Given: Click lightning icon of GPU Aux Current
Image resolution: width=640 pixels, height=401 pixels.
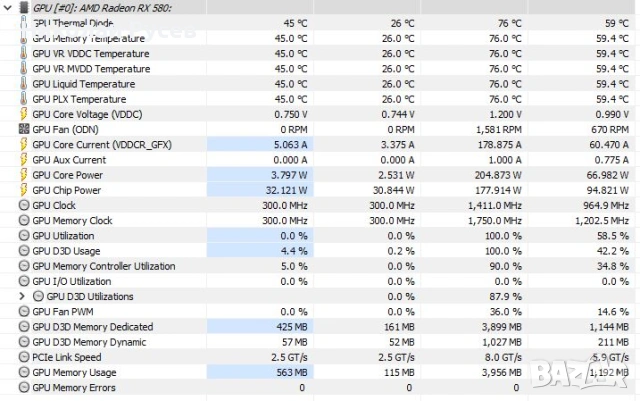Looking at the screenshot, I should (x=24, y=160).
